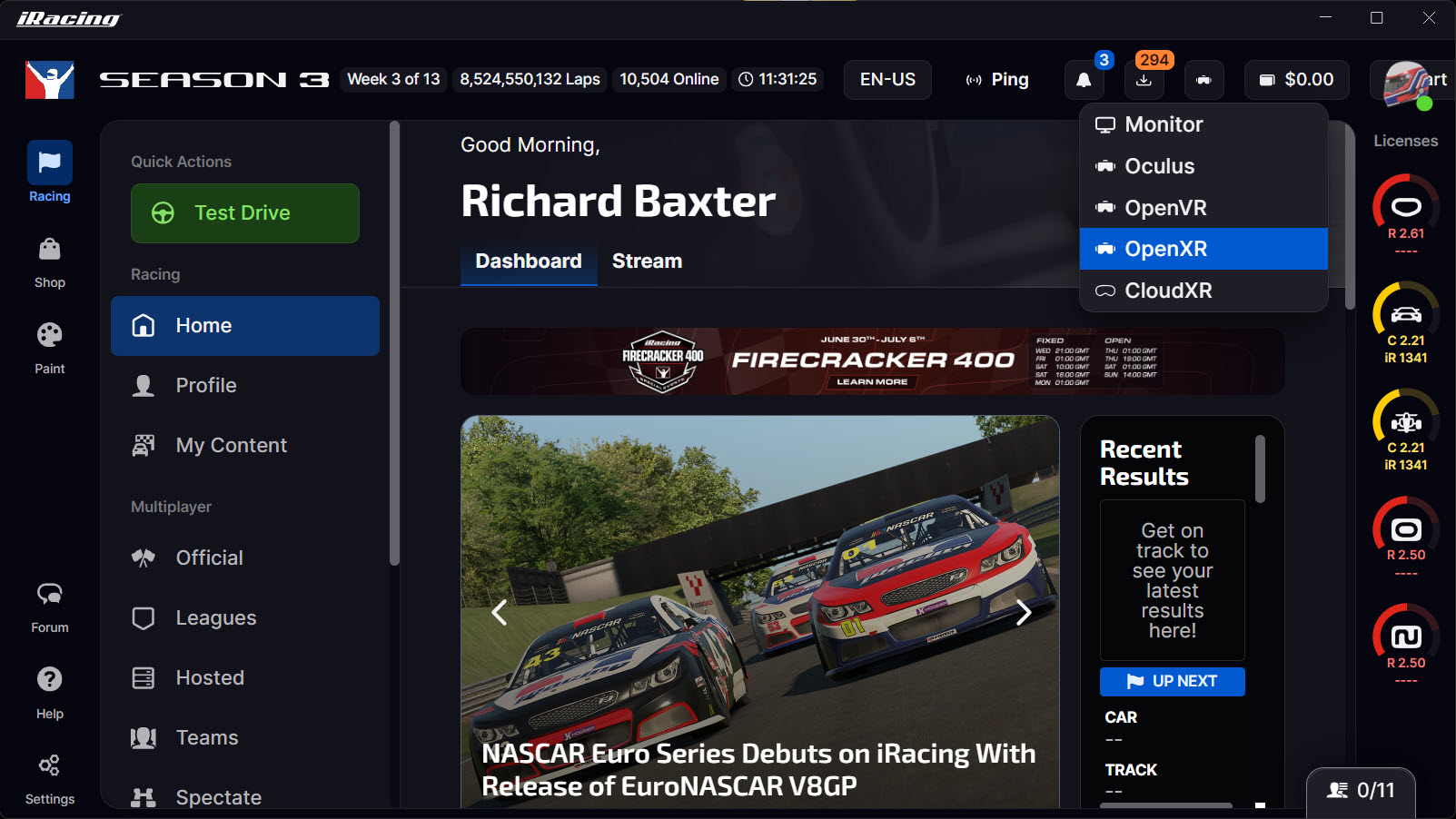
Task: Click the sidebar menu scrollbar
Action: pyautogui.click(x=394, y=343)
